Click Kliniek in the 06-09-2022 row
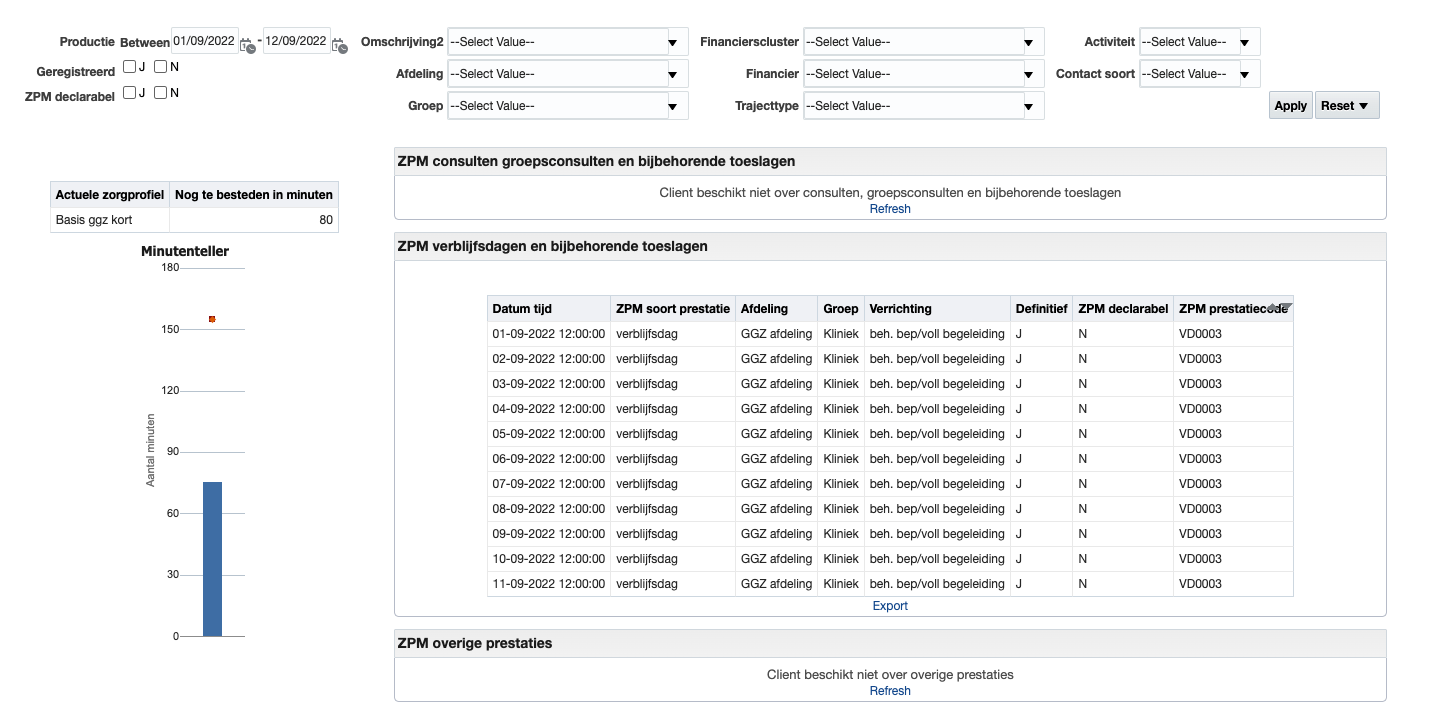This screenshot has height=714, width=1429. point(841,459)
